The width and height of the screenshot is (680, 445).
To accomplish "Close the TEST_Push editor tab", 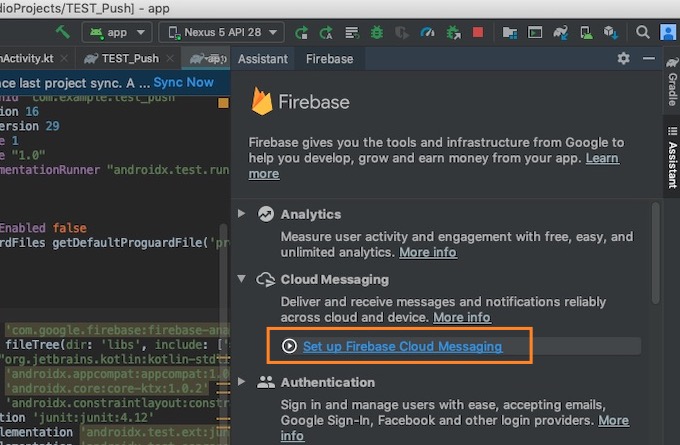I will click(x=170, y=58).
